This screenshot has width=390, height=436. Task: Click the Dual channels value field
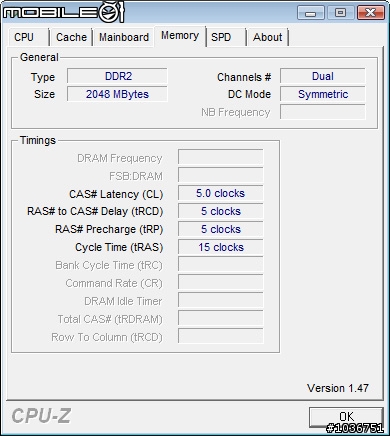(323, 76)
